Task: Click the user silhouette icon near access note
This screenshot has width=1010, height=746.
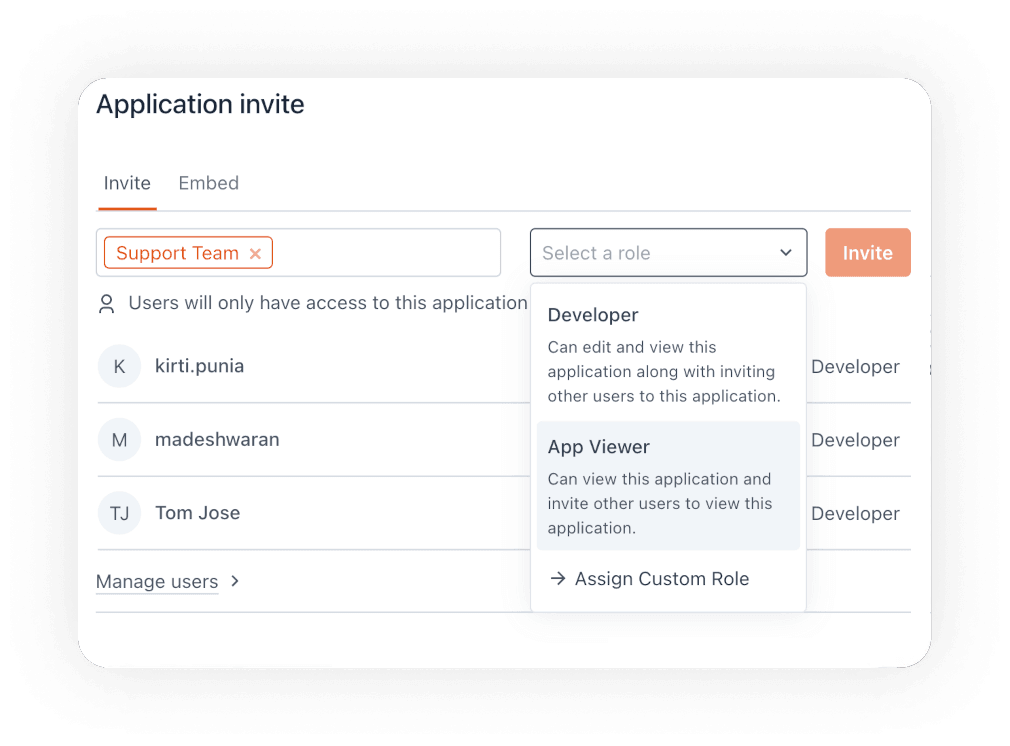Action: pos(106,303)
